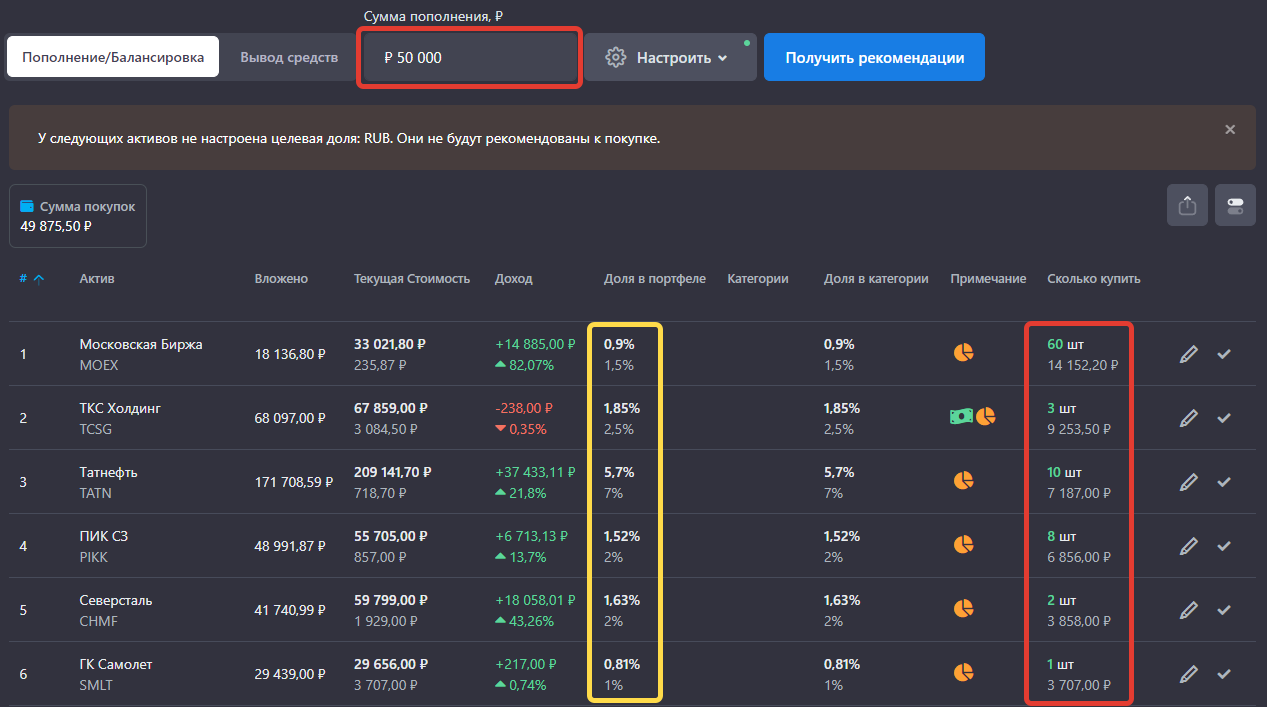The image size is (1267, 707).
Task: Click the pie chart note icon for Татнефть
Action: click(x=963, y=480)
